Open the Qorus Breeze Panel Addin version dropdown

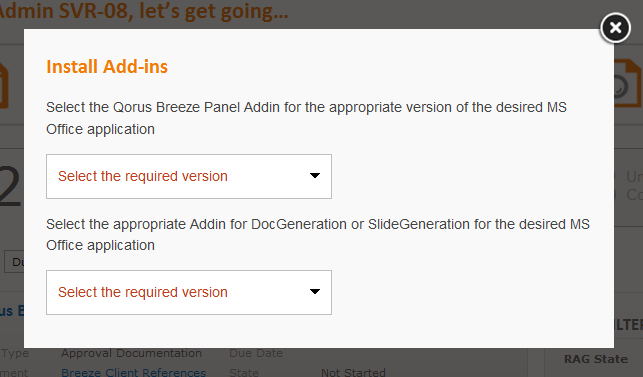[189, 176]
